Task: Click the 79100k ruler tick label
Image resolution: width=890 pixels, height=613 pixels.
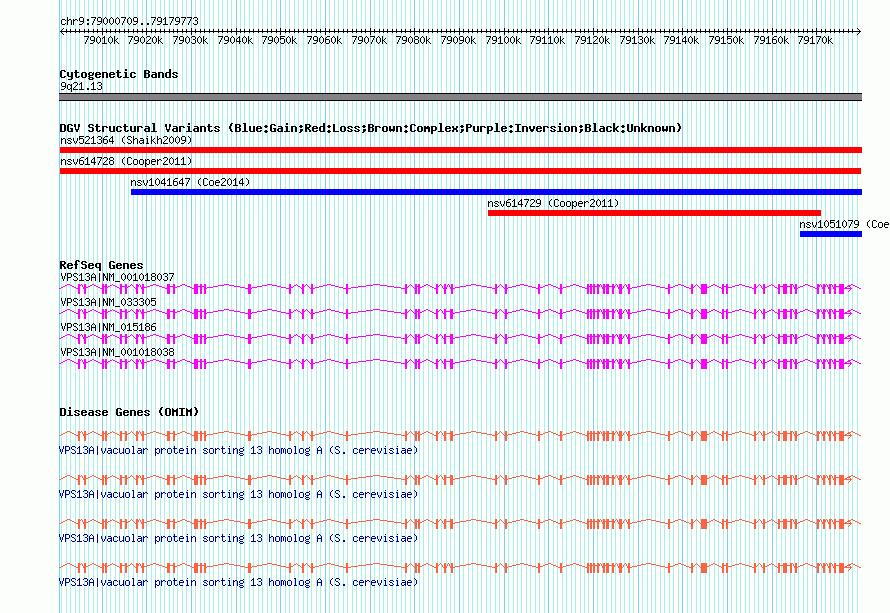Action: coord(503,40)
